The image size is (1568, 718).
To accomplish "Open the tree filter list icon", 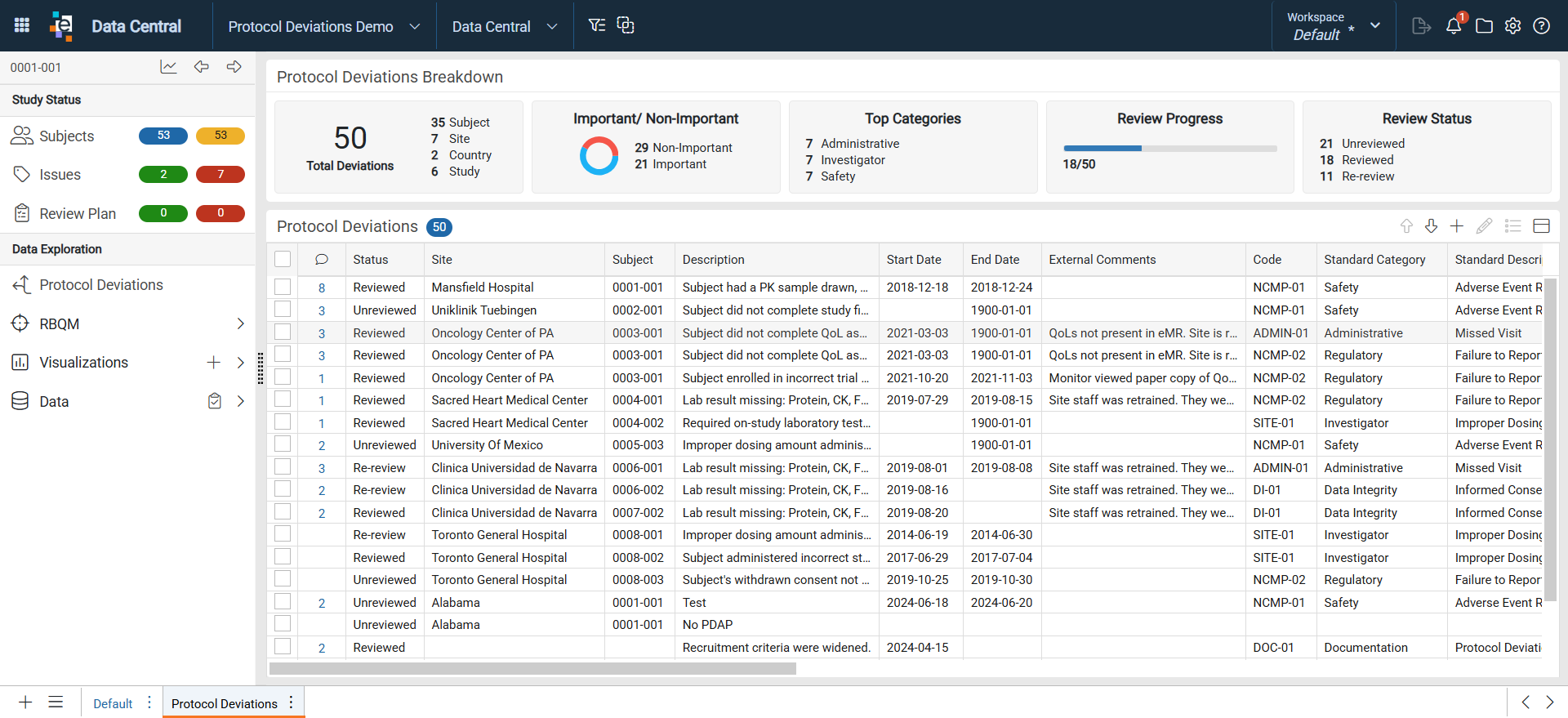I will 597,25.
